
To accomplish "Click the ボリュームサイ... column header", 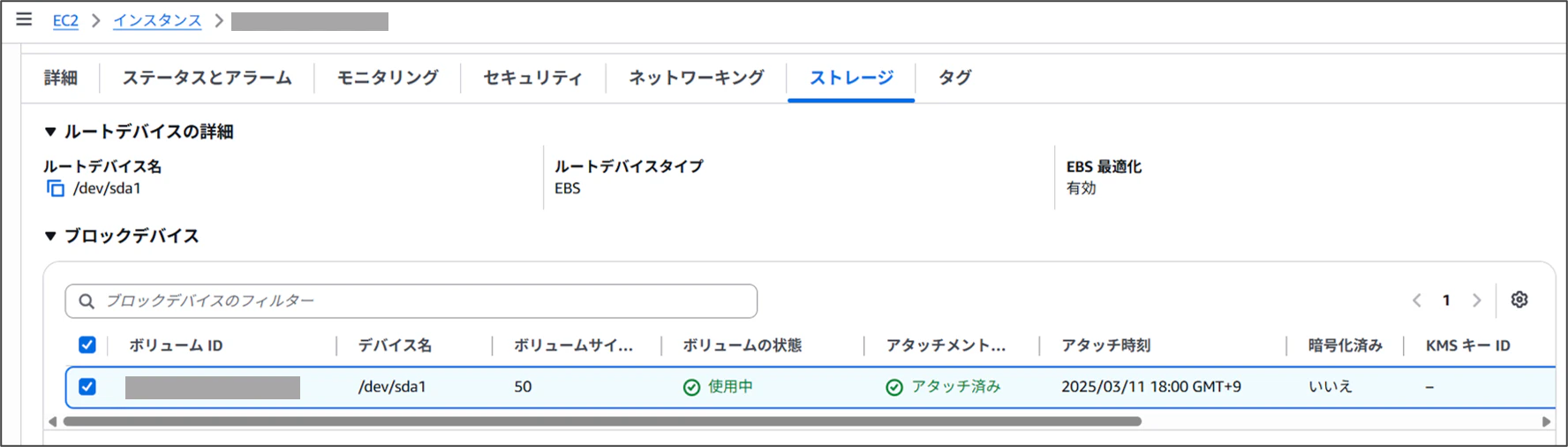I will coord(573,345).
